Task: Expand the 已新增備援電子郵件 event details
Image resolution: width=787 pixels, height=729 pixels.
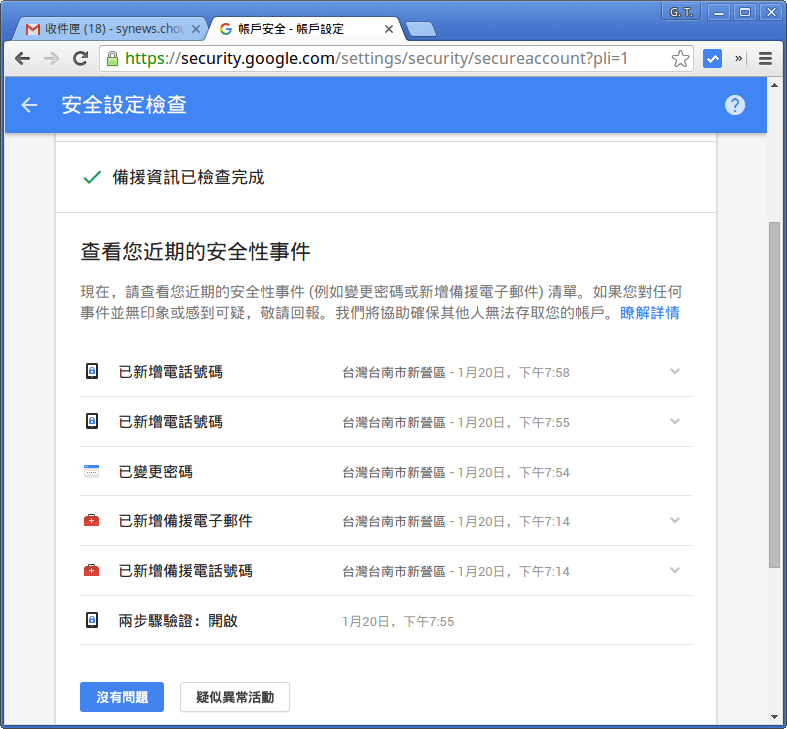Action: (675, 521)
